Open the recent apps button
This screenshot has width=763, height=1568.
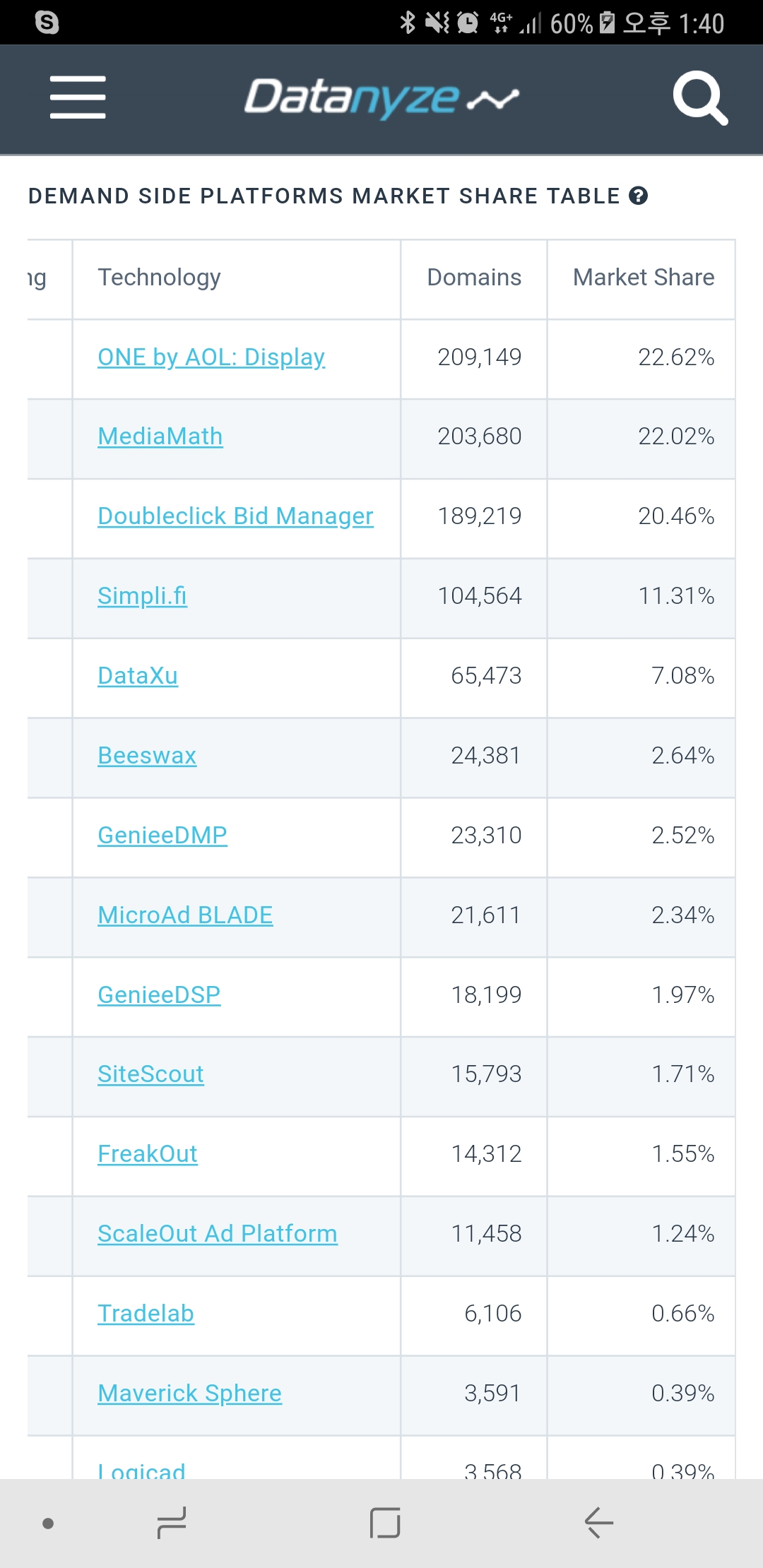click(171, 1523)
